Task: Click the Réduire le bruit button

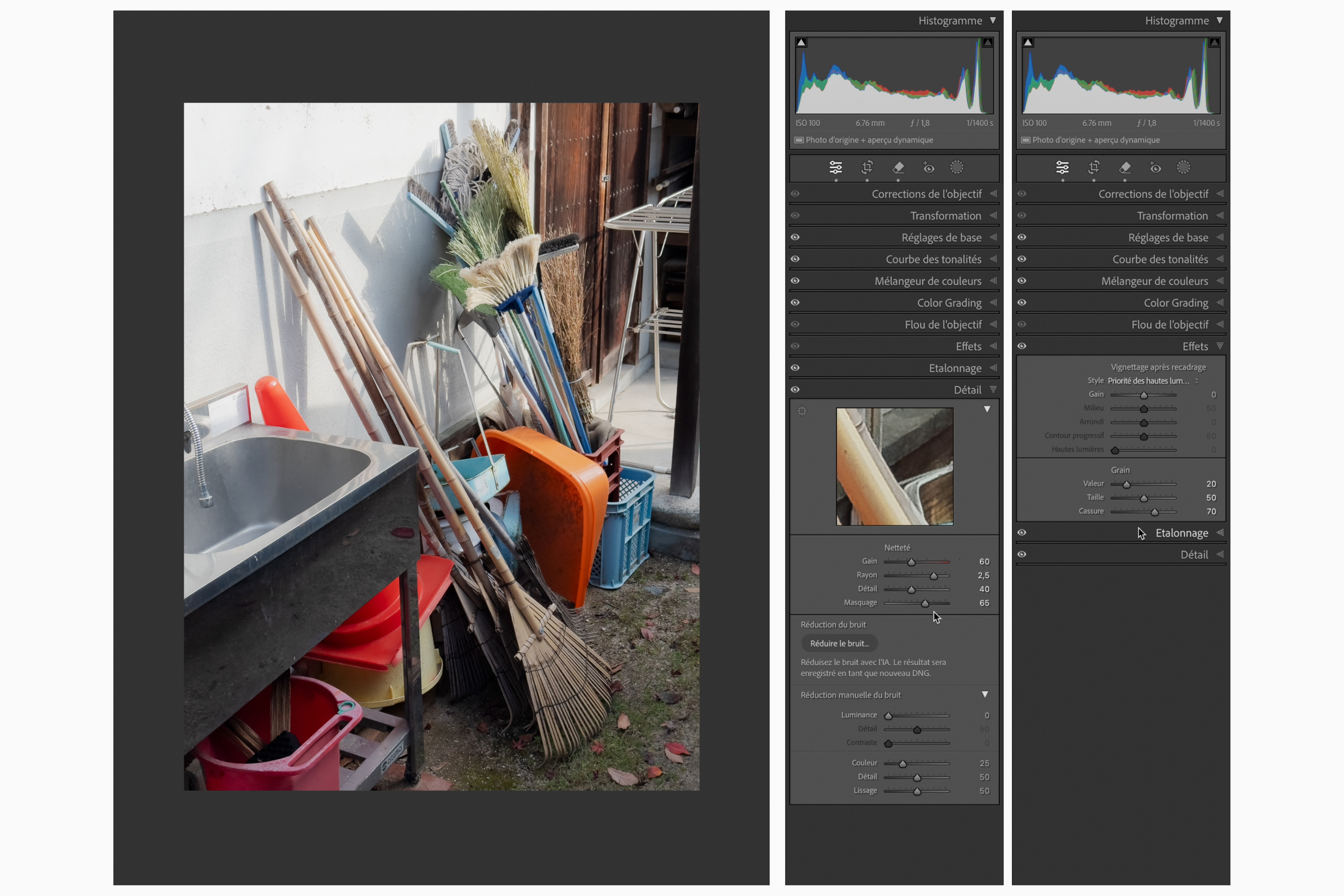Action: click(839, 643)
